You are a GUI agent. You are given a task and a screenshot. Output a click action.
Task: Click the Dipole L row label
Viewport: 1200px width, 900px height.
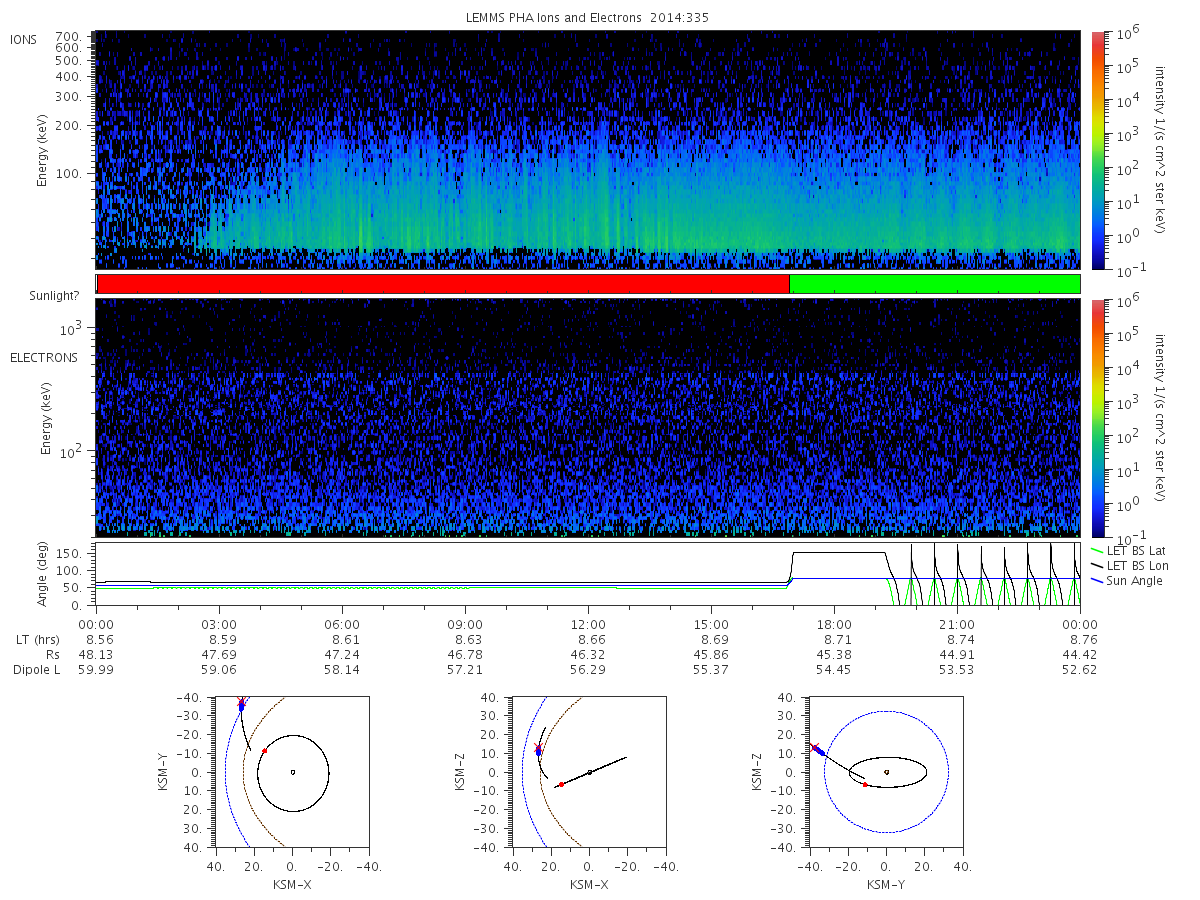37,670
